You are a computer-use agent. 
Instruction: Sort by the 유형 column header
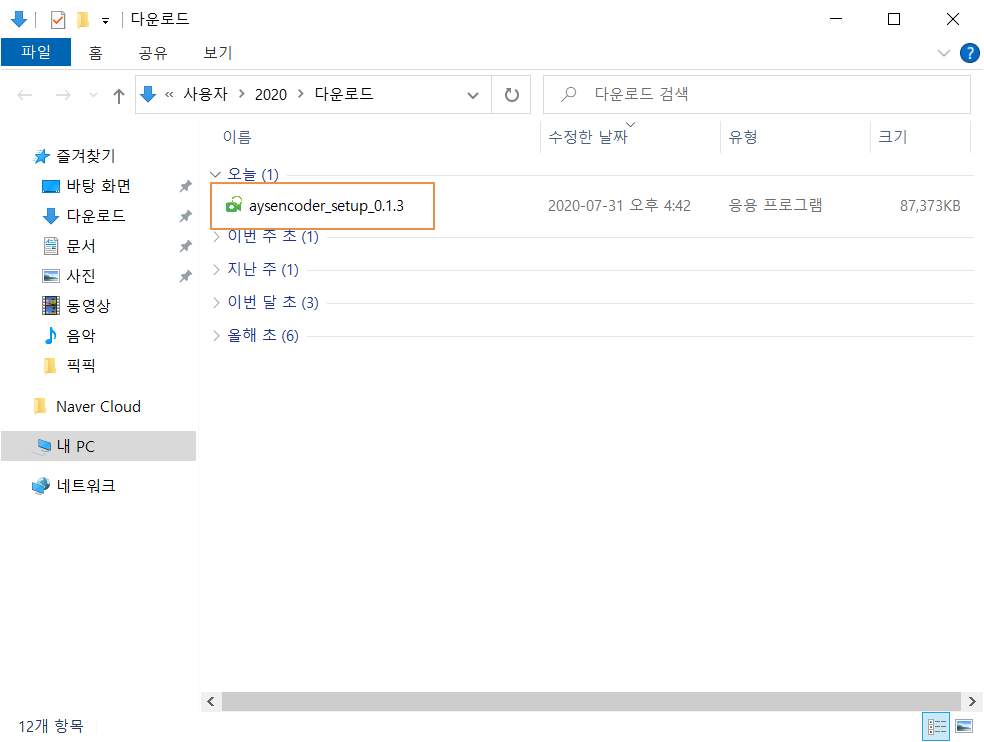click(742, 137)
